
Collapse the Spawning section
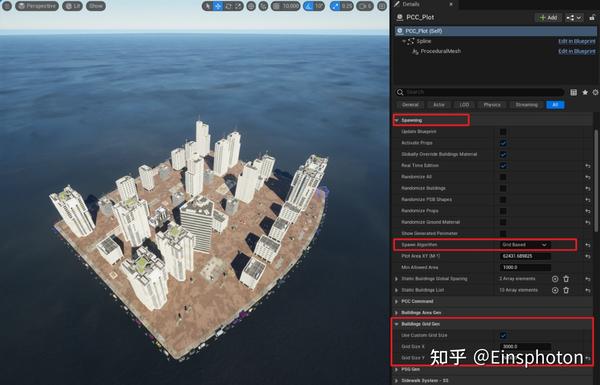tap(397, 120)
